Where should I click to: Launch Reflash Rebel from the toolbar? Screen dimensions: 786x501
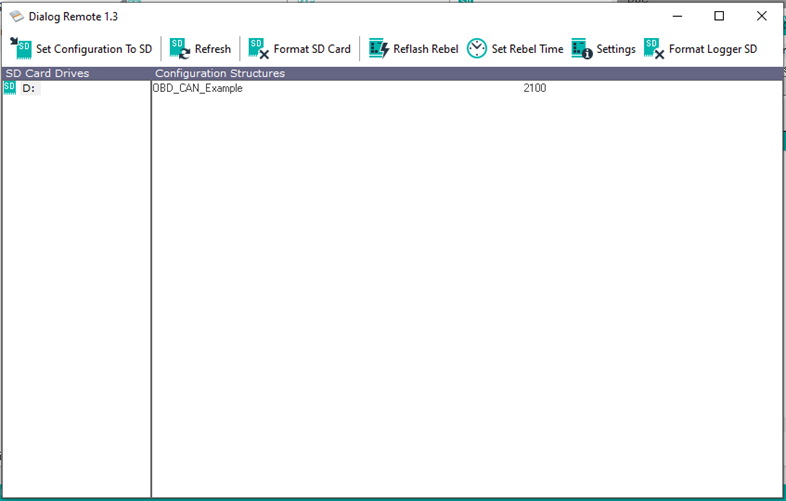(x=378, y=48)
